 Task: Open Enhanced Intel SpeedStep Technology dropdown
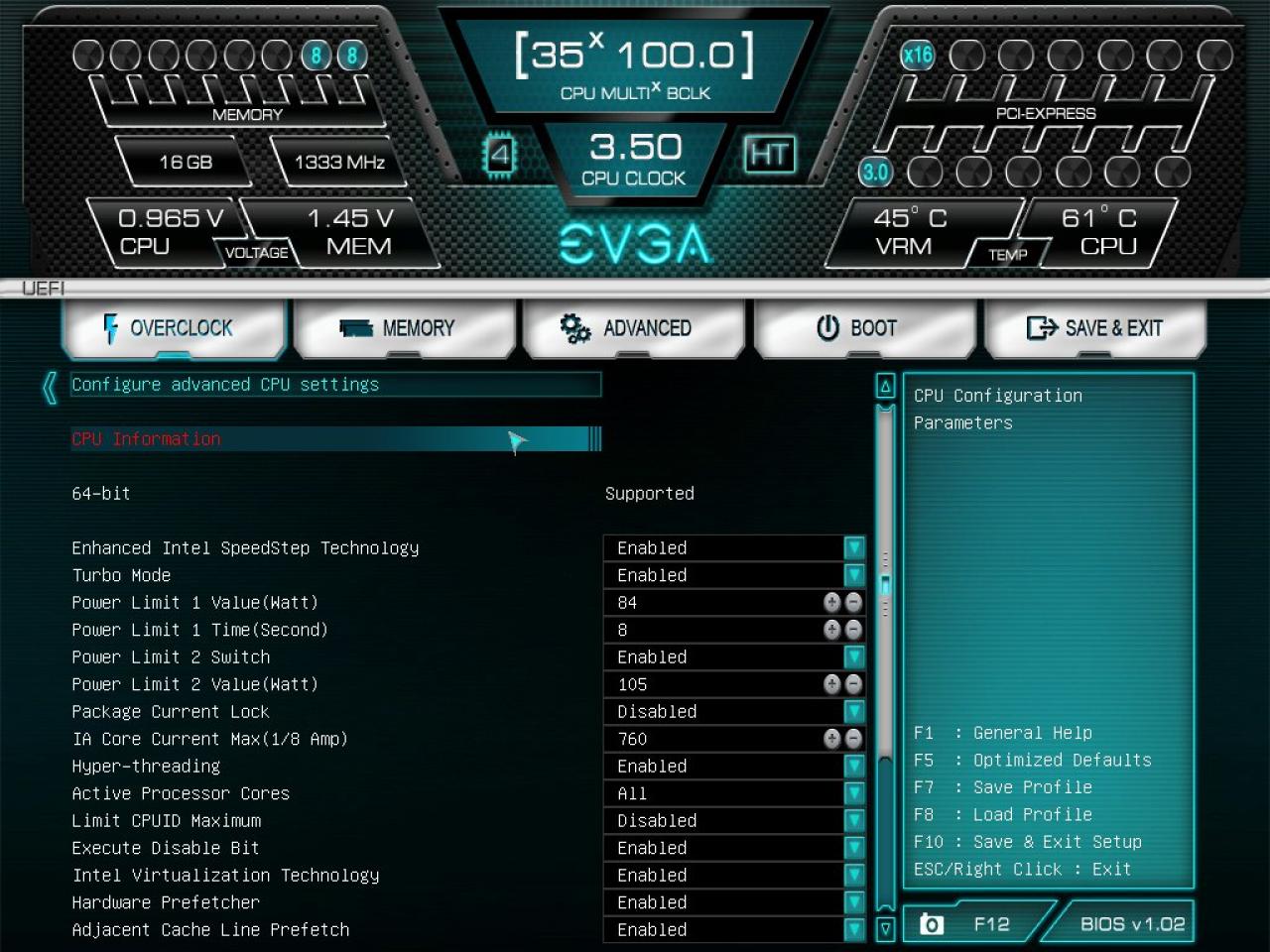coord(854,547)
